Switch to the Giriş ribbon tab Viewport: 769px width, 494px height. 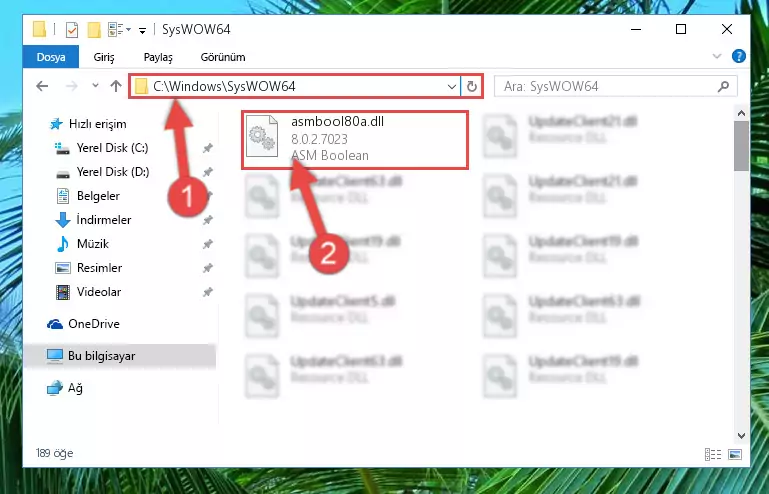point(104,57)
